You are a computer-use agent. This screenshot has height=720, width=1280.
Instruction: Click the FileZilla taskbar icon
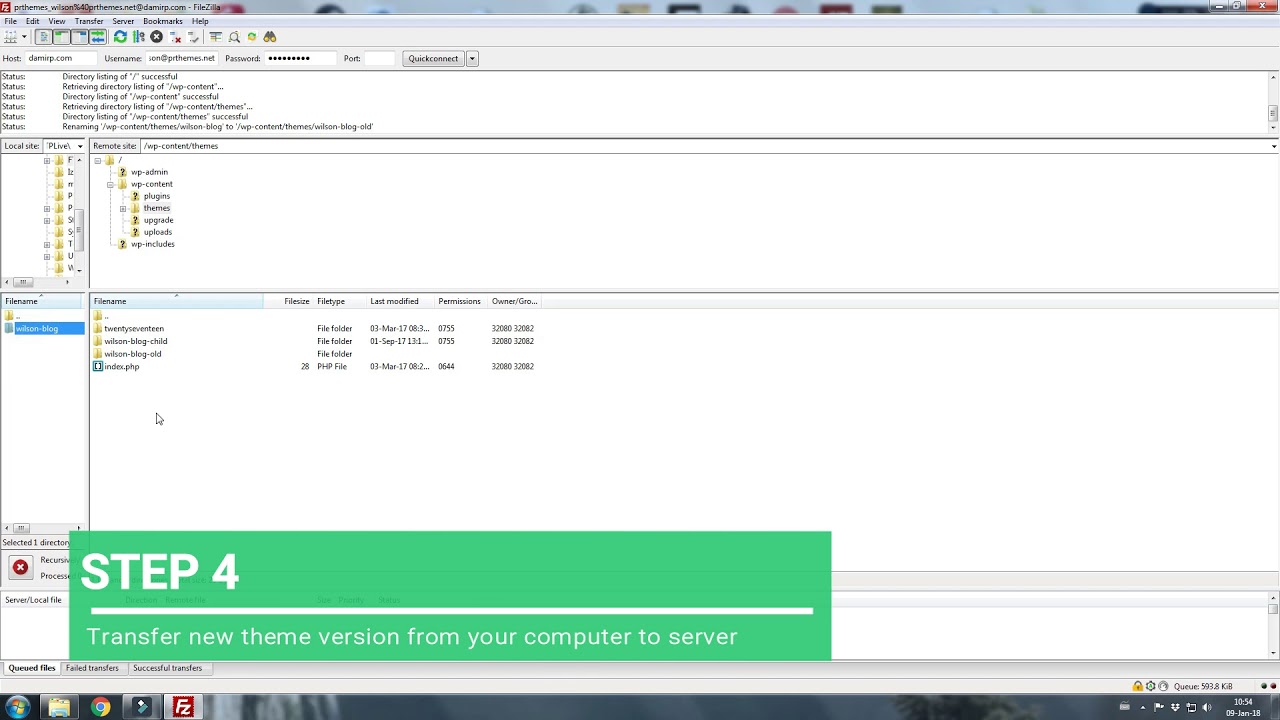183,707
